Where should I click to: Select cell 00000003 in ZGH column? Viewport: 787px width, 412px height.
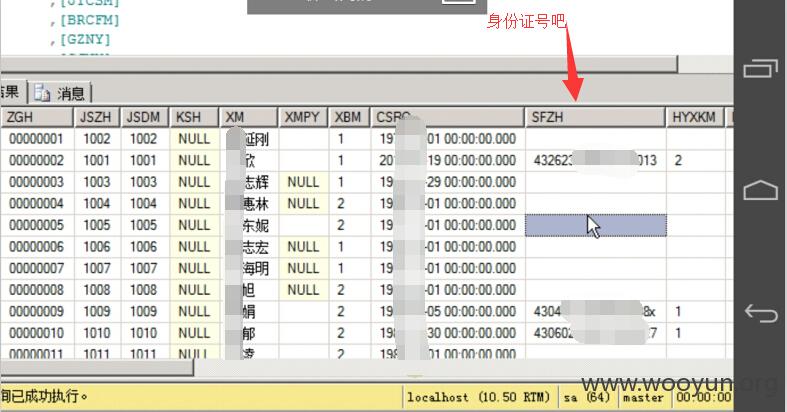coord(38,182)
